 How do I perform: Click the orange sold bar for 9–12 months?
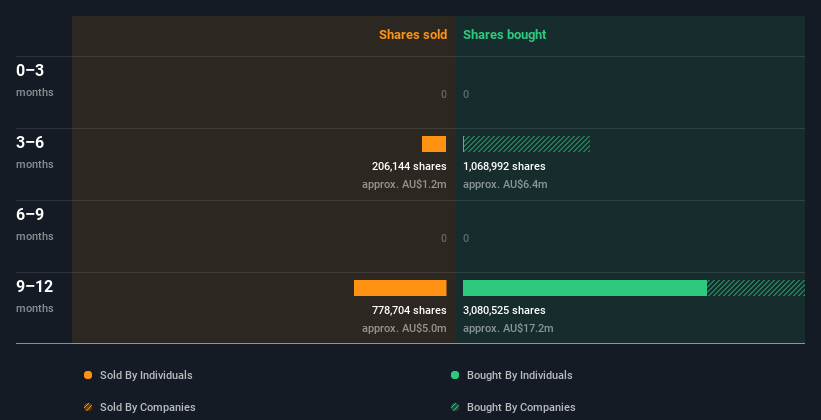(400, 288)
